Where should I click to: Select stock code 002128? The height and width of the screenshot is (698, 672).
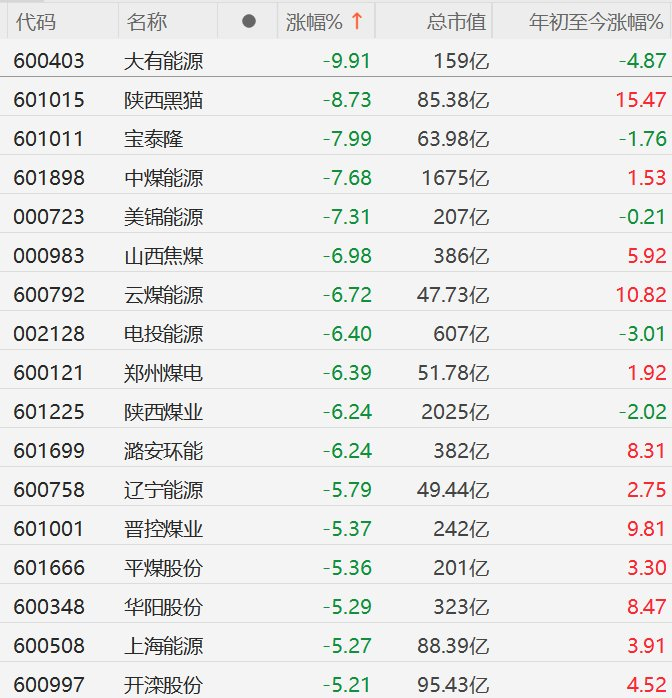(x=49, y=334)
